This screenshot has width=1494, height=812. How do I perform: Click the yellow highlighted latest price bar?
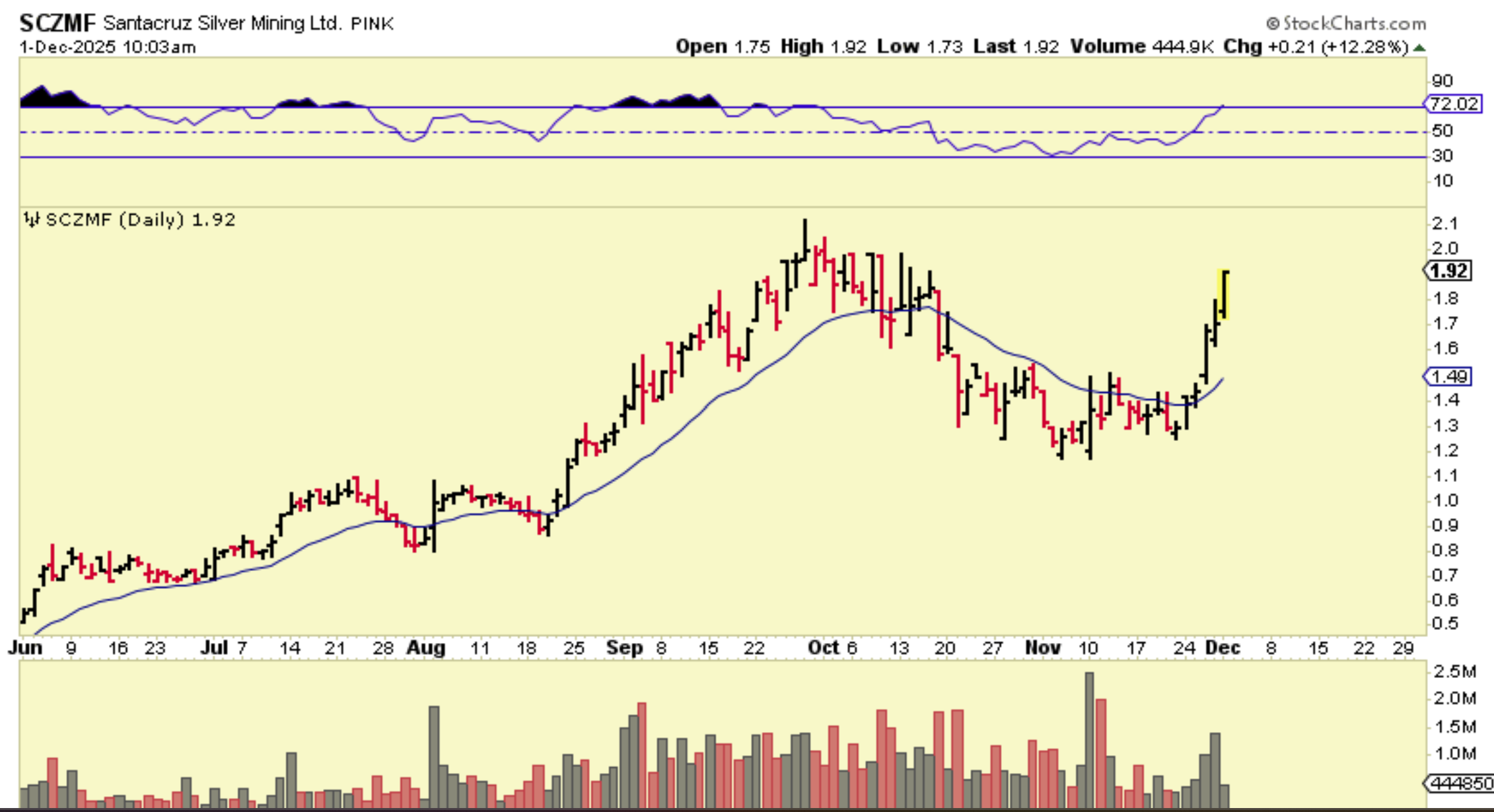tap(1223, 294)
